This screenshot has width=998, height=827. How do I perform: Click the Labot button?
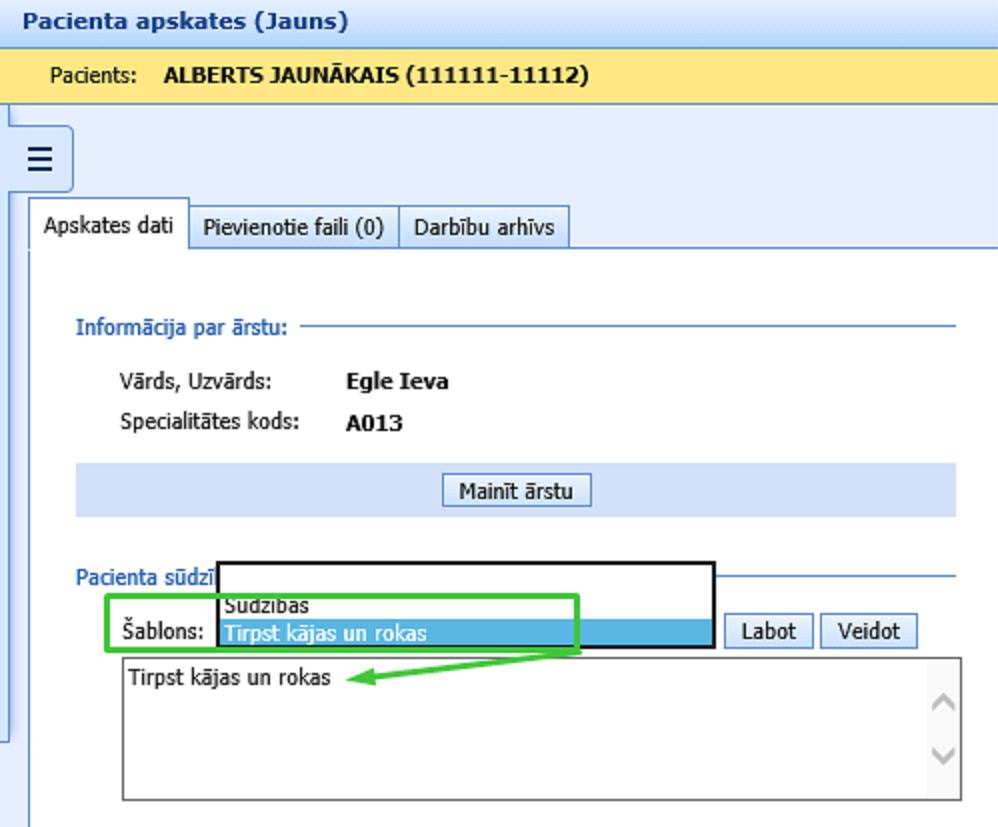click(768, 631)
